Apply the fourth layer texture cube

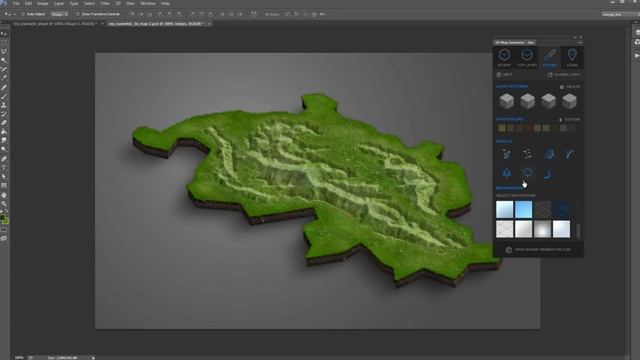pos(569,101)
